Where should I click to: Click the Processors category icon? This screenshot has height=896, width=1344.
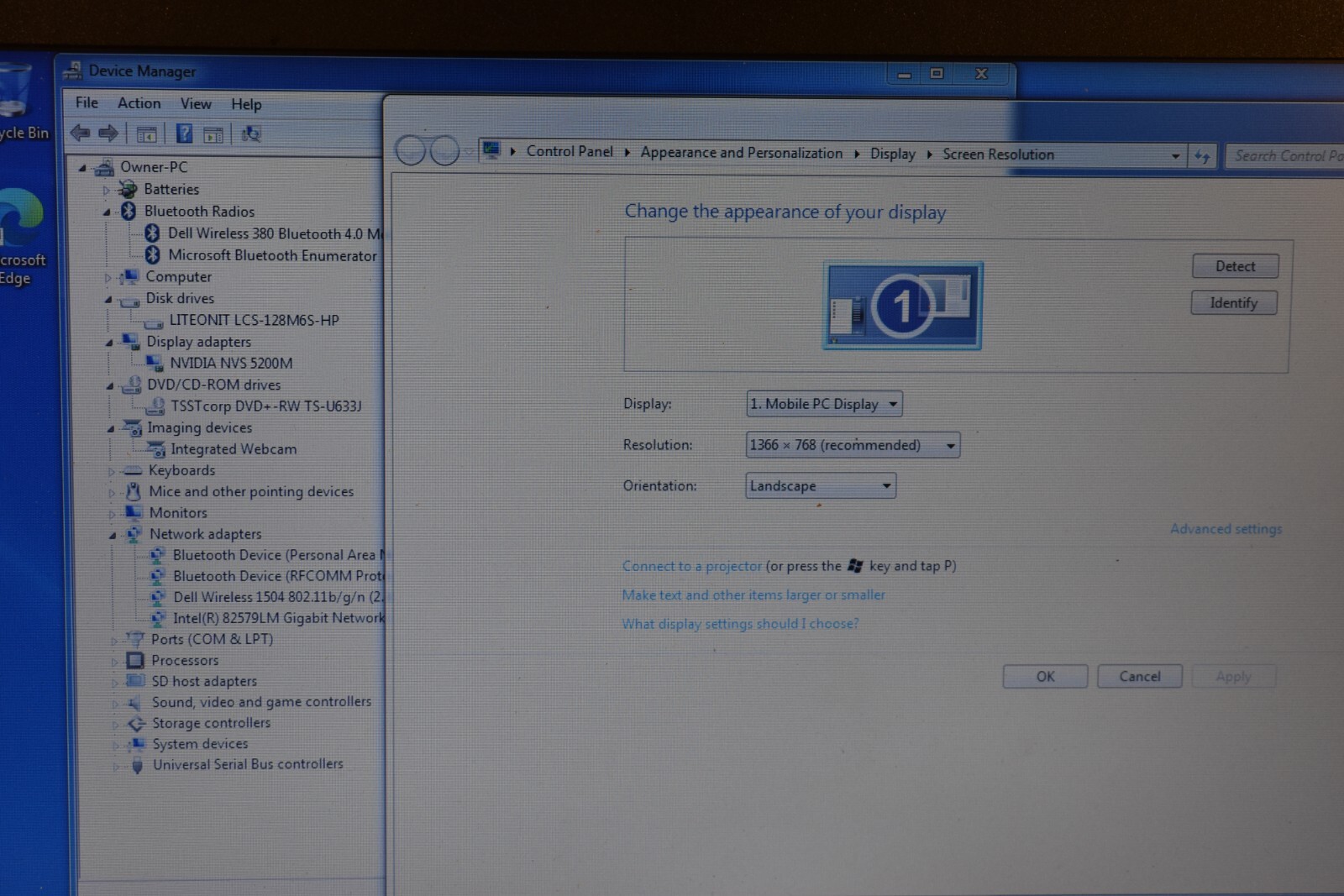click(x=135, y=660)
